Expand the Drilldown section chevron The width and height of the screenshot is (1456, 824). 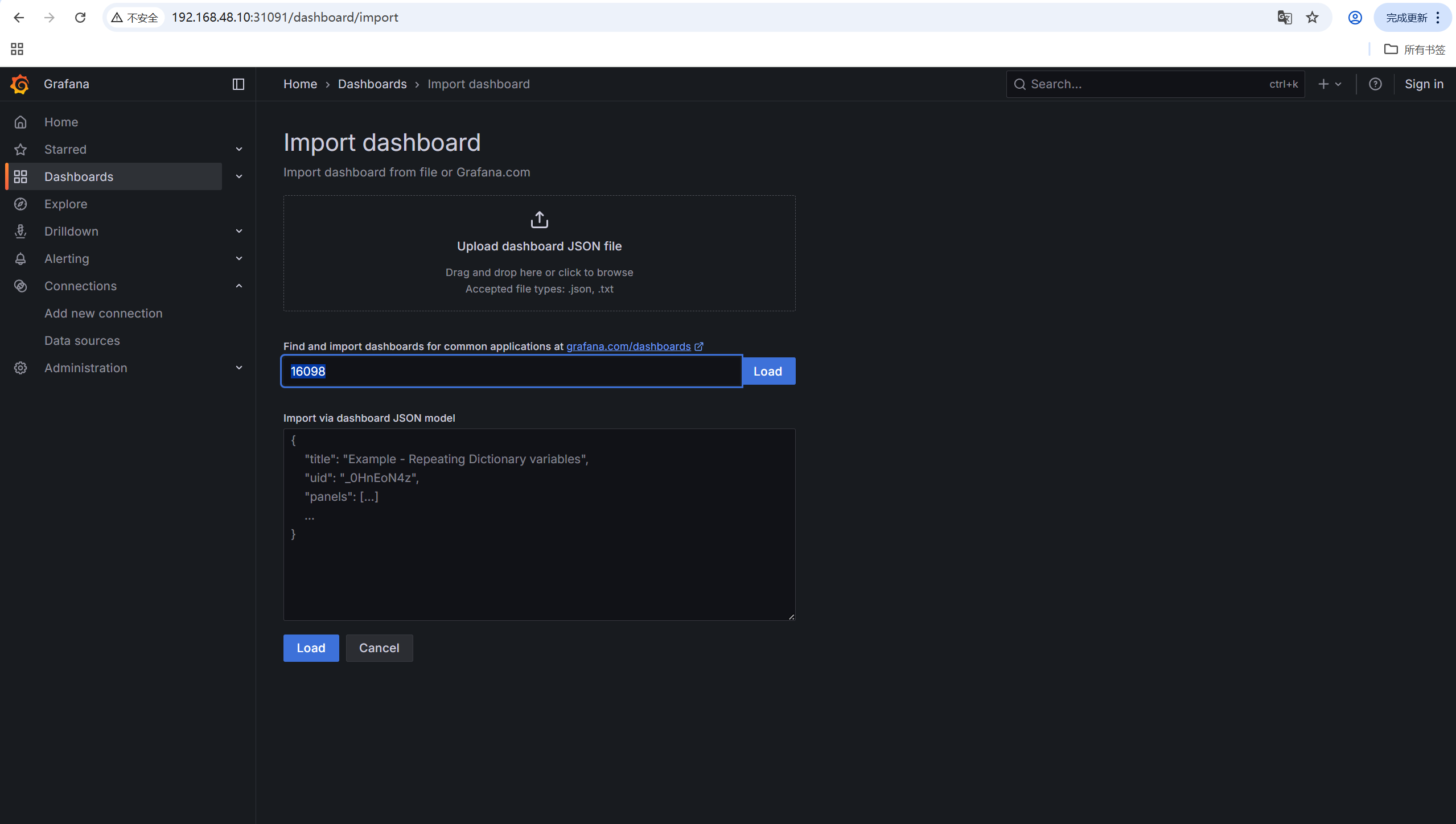239,231
